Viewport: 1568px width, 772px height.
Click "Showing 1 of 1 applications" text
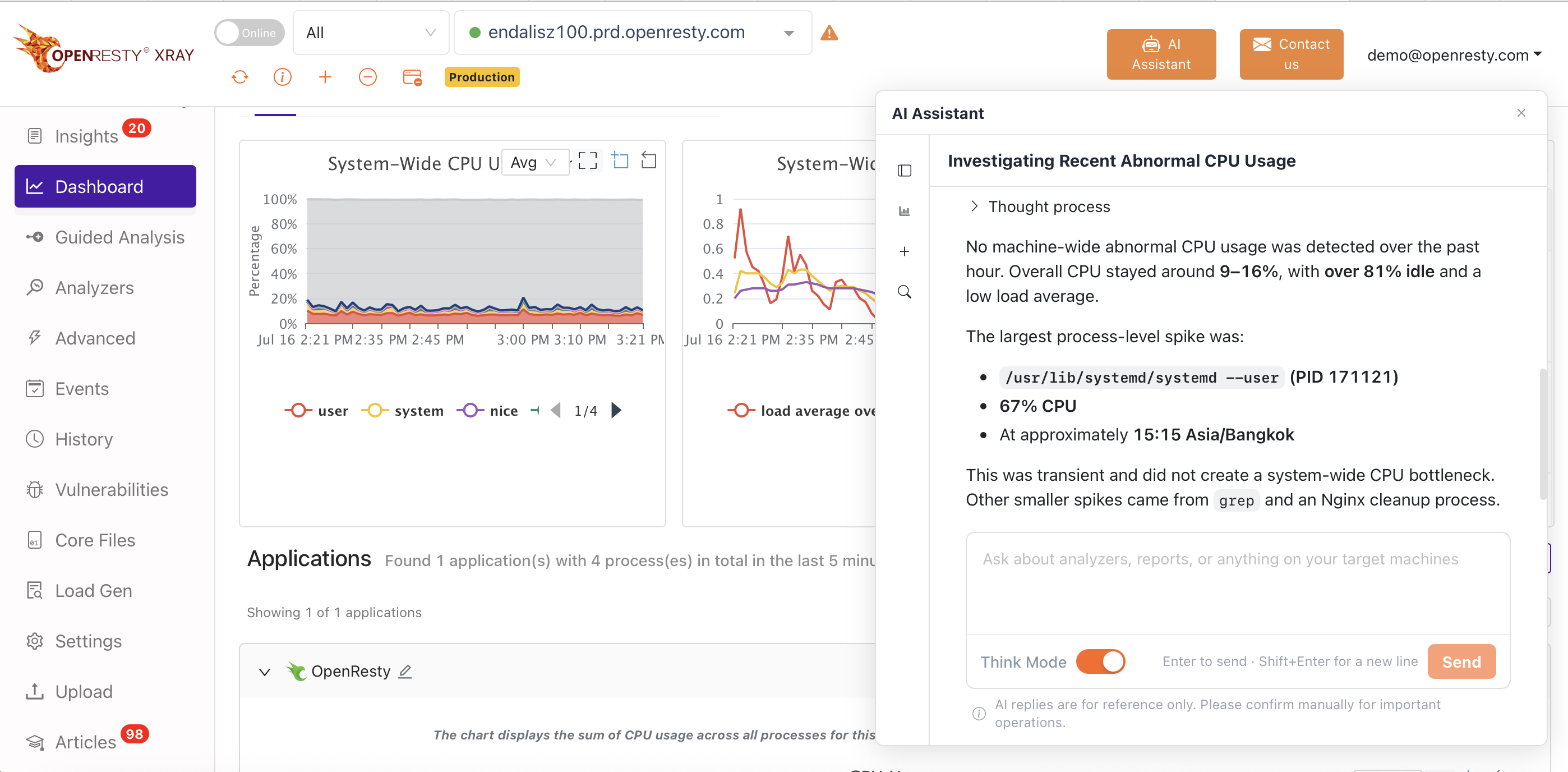[x=334, y=613]
